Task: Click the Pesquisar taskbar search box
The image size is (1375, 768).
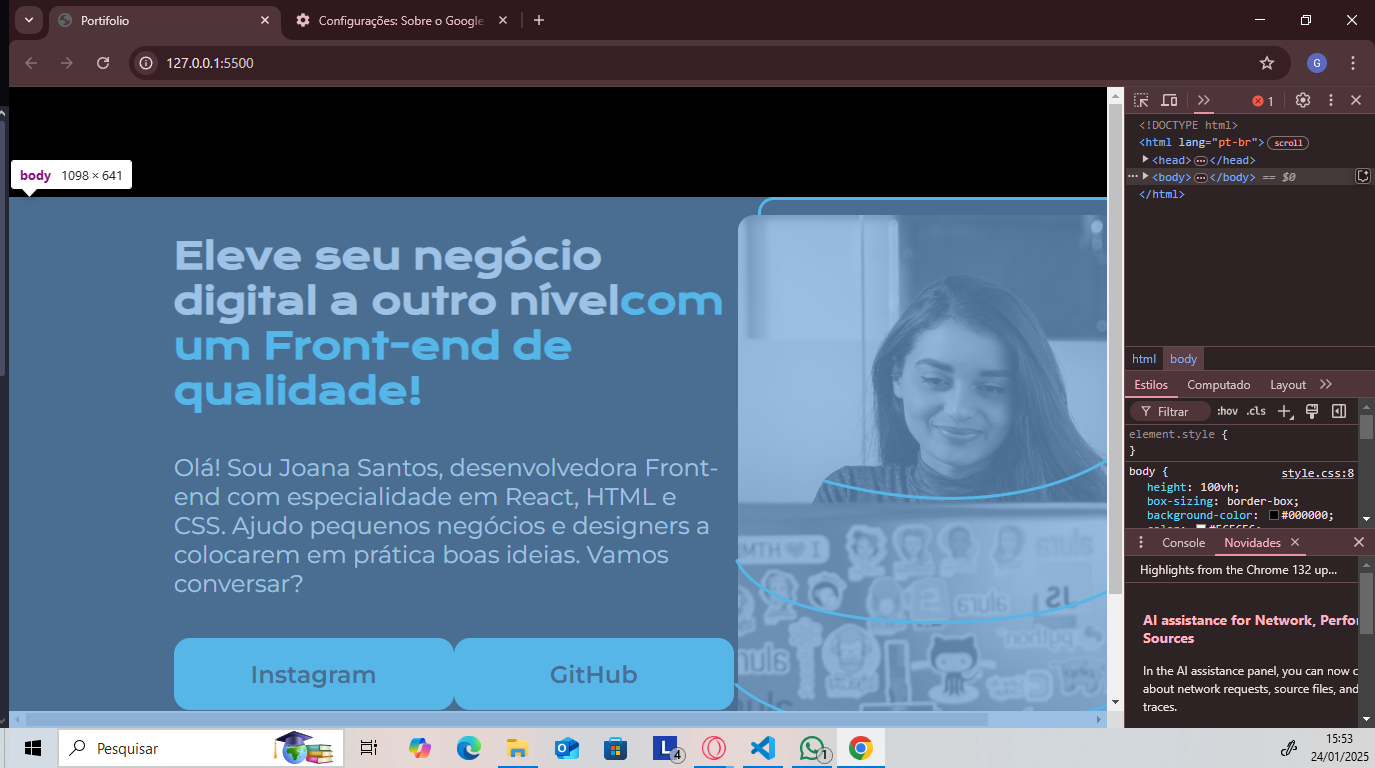Action: (x=201, y=748)
